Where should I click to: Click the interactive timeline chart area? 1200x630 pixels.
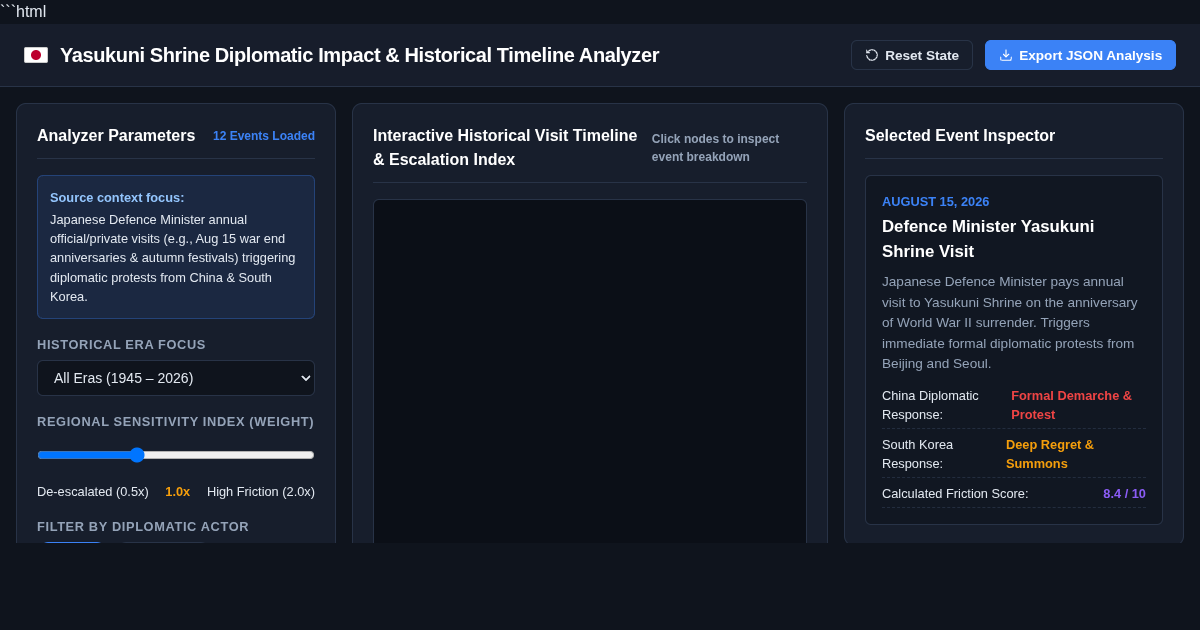590,371
